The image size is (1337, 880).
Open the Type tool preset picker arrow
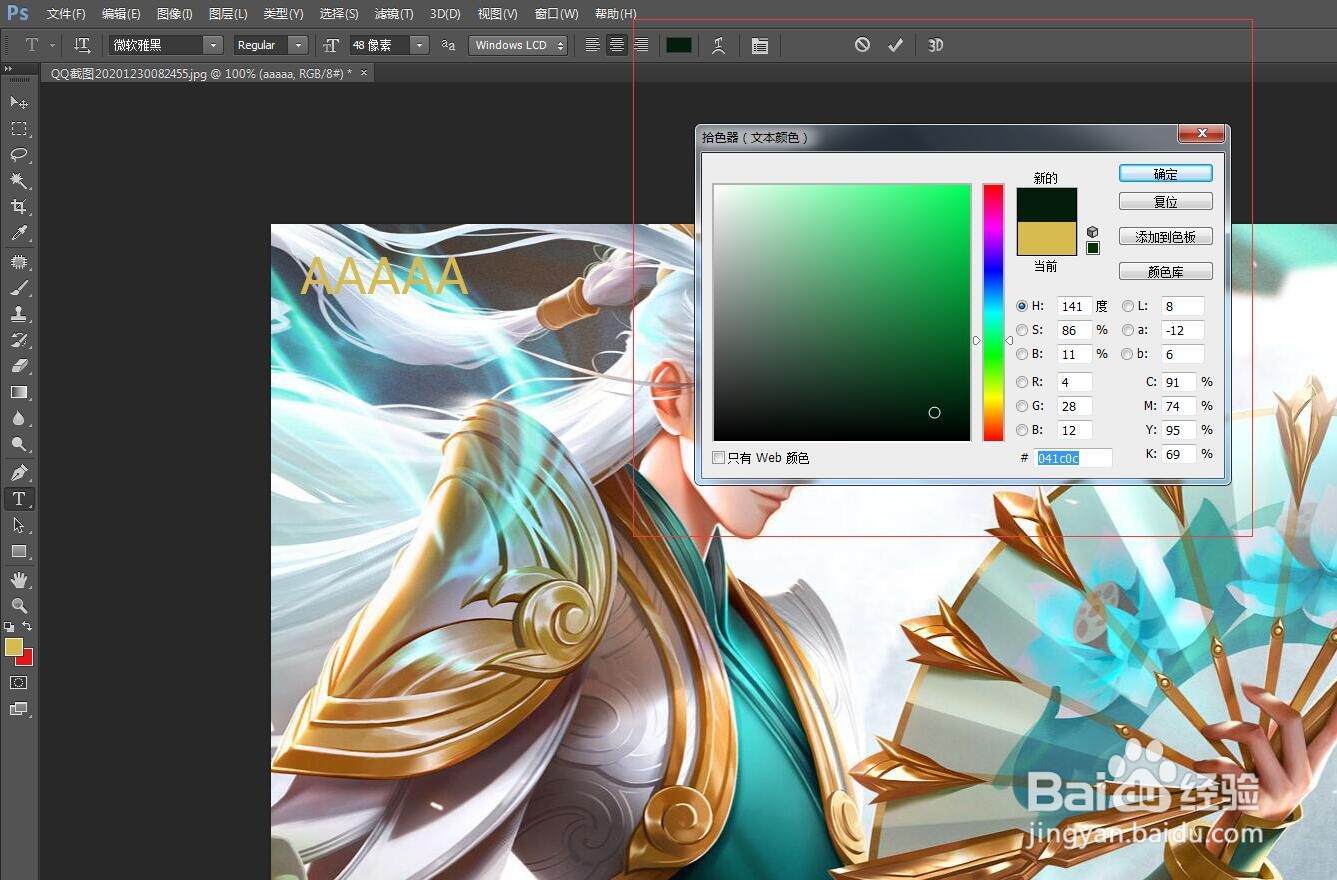52,45
